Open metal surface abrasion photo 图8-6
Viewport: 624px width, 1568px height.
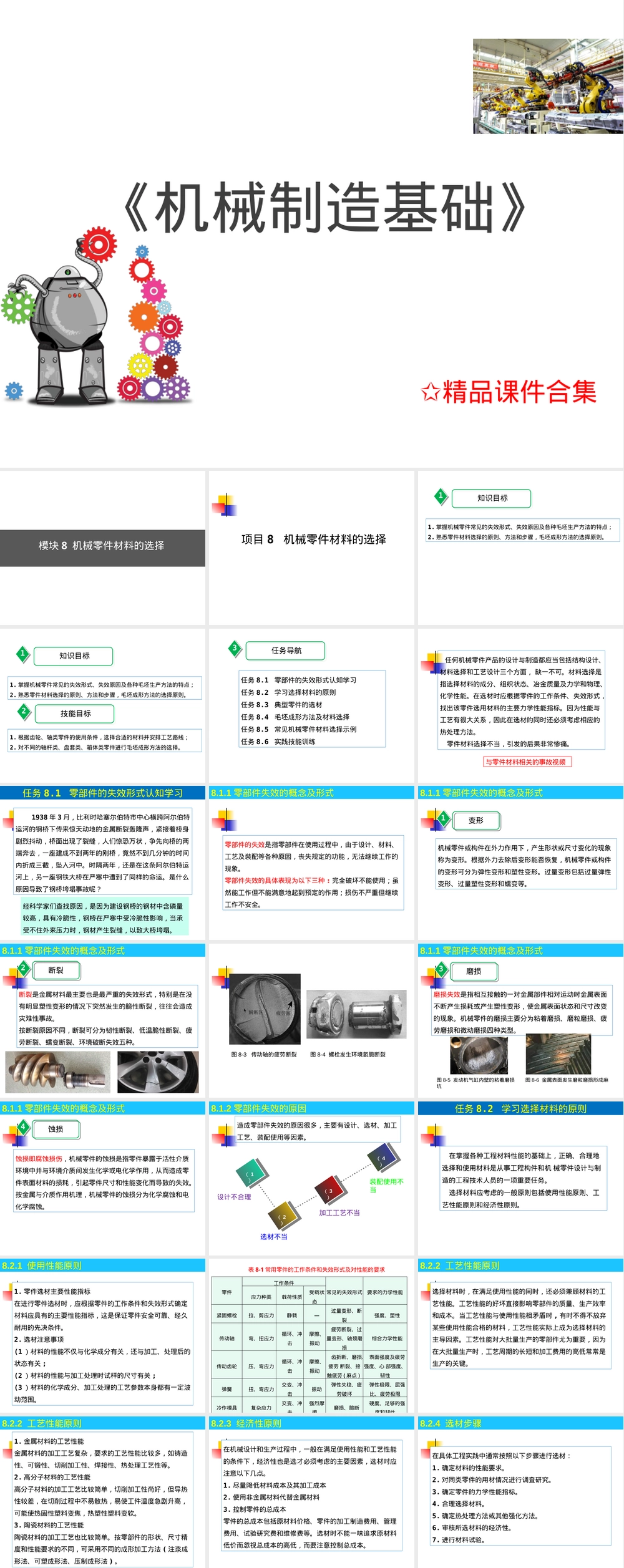point(558,1054)
